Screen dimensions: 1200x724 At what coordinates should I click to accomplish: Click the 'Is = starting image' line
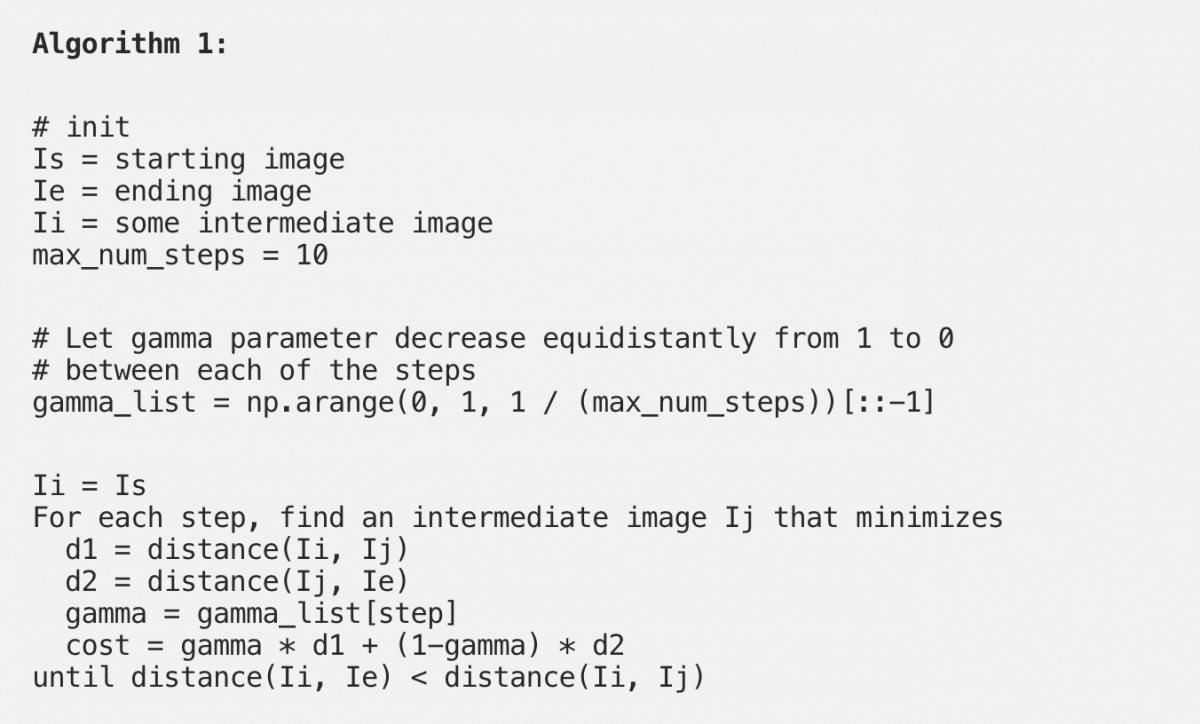pyautogui.click(x=189, y=160)
